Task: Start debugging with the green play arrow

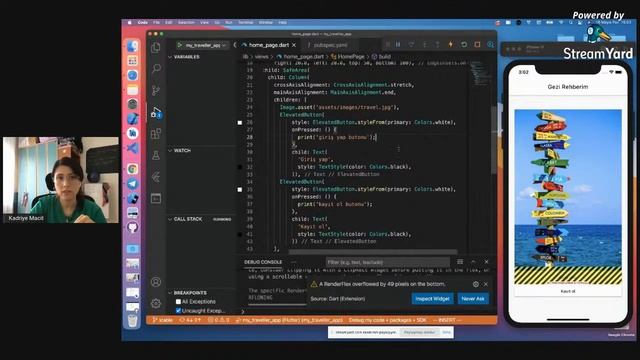Action: [x=180, y=45]
